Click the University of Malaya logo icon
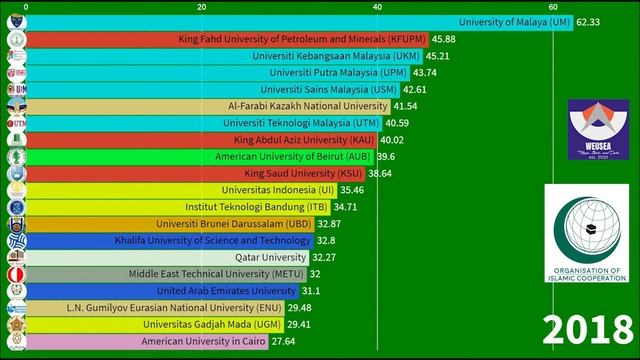 point(17,22)
